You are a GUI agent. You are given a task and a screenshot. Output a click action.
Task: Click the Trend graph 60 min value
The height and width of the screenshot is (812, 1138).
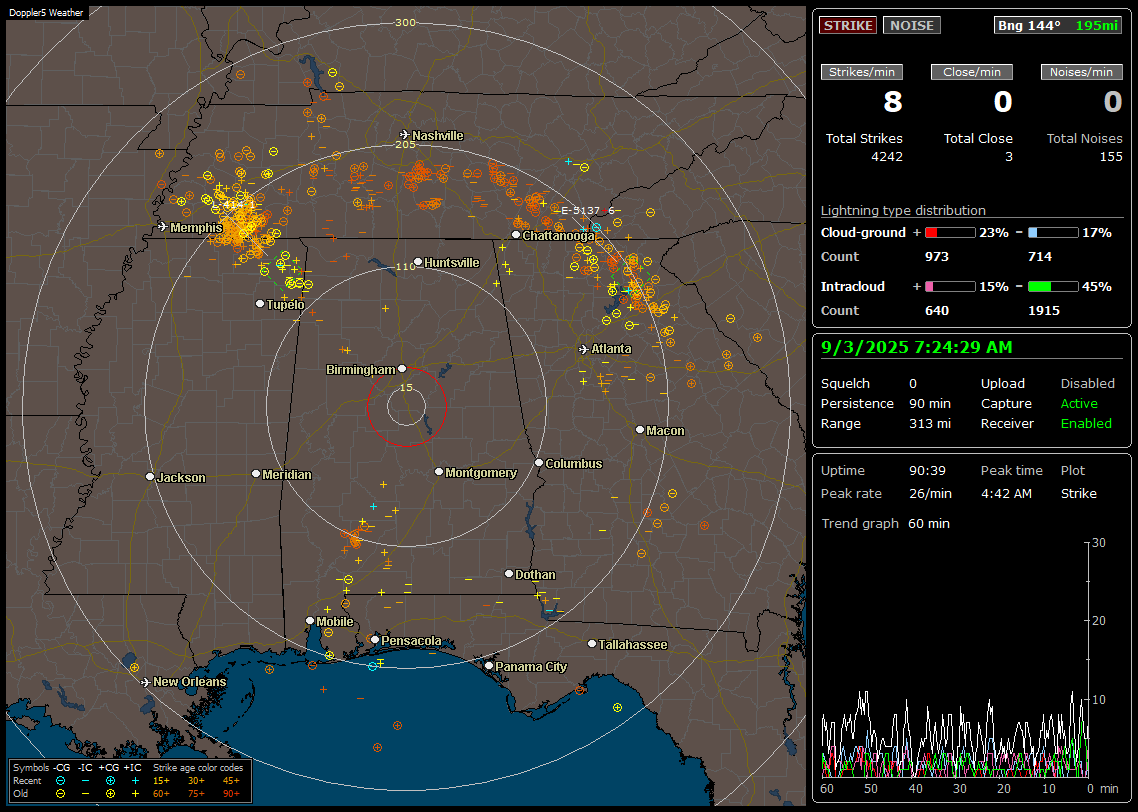(x=928, y=523)
